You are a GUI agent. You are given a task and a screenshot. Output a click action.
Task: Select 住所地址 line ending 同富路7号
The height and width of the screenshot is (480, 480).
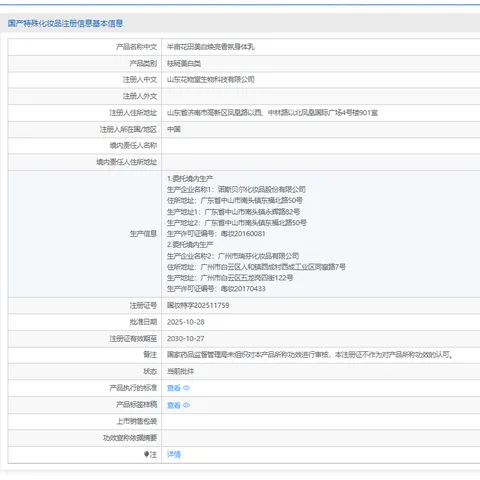coord(256,267)
